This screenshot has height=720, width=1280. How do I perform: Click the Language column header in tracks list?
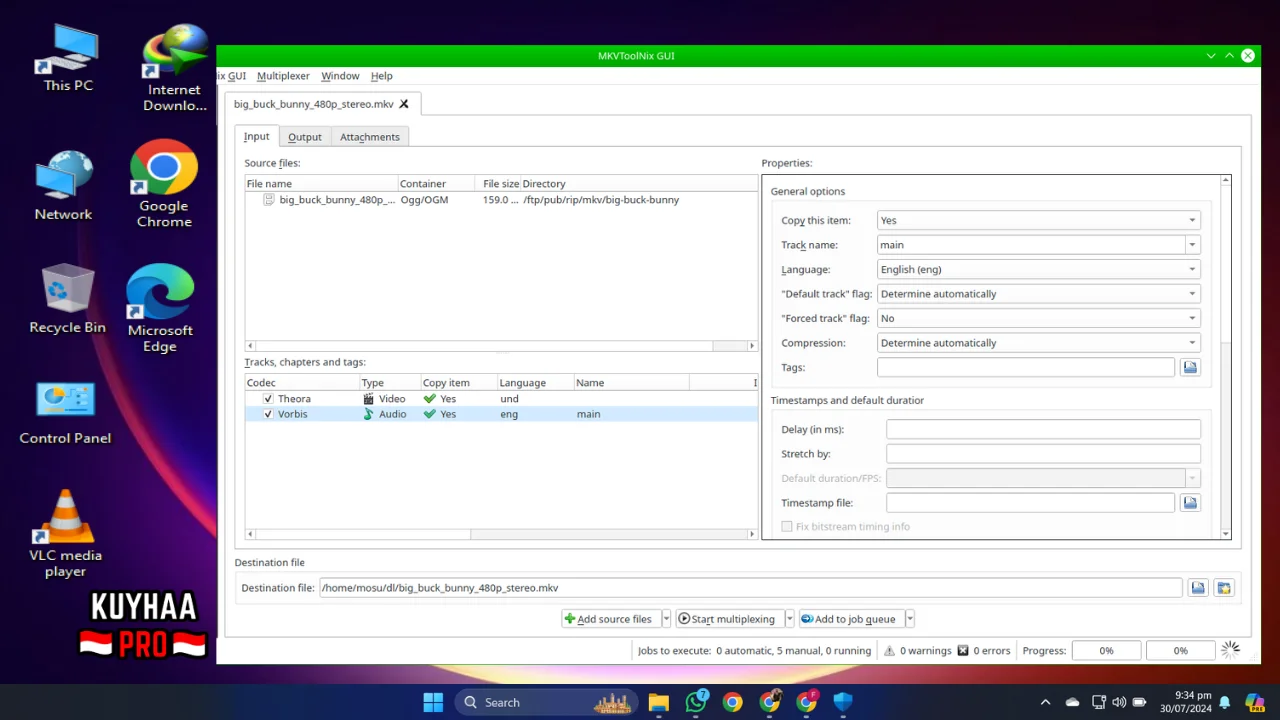(535, 383)
